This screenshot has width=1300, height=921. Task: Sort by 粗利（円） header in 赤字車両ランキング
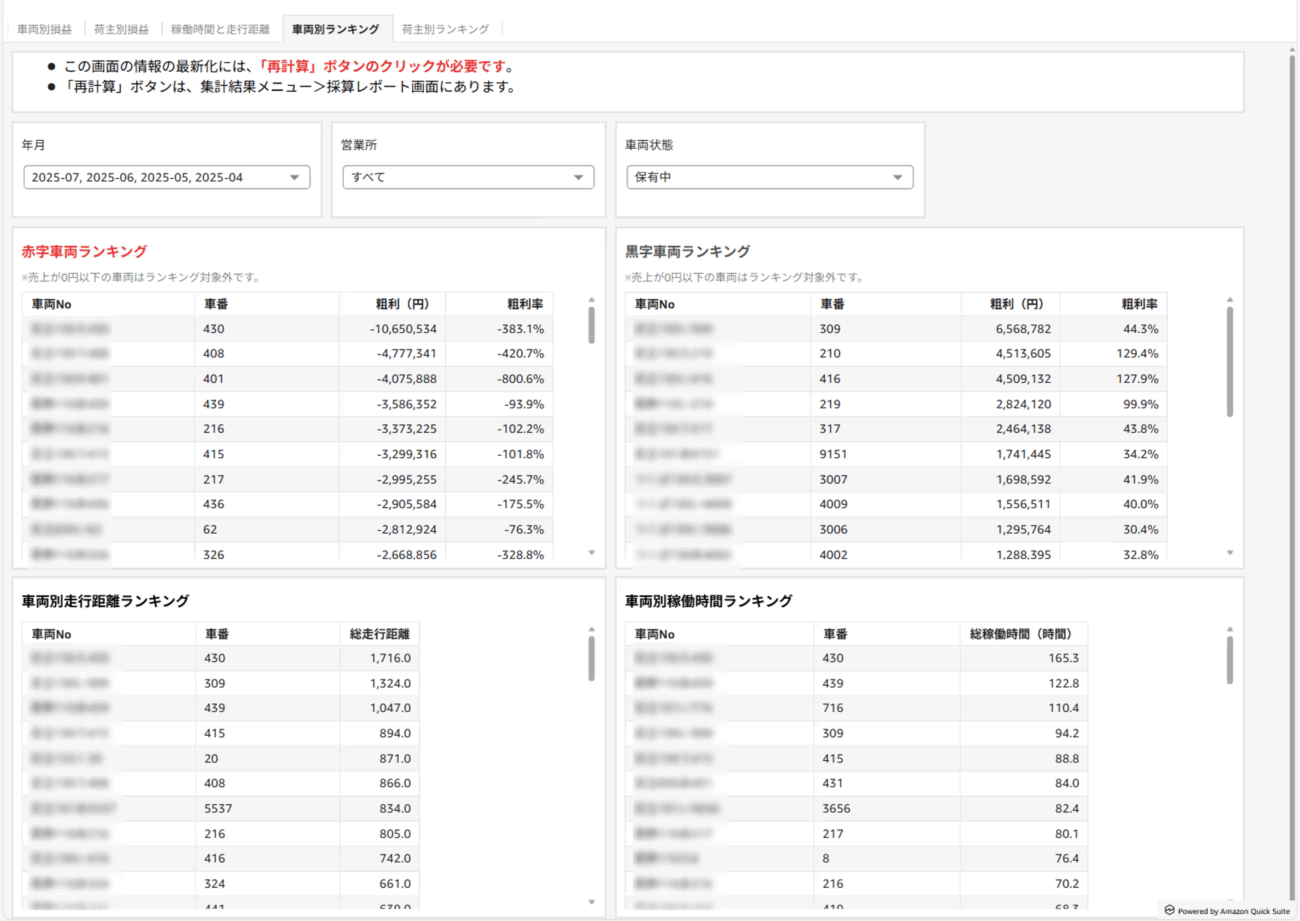click(x=403, y=304)
